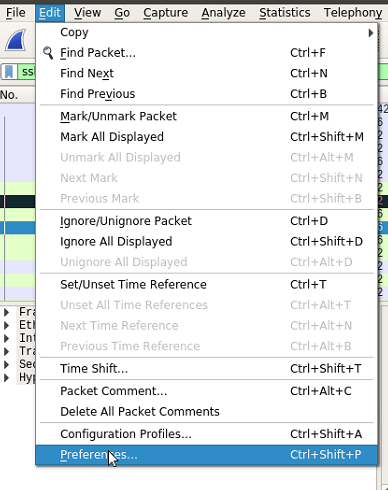Open Time Shift... dialog entry

(207, 369)
